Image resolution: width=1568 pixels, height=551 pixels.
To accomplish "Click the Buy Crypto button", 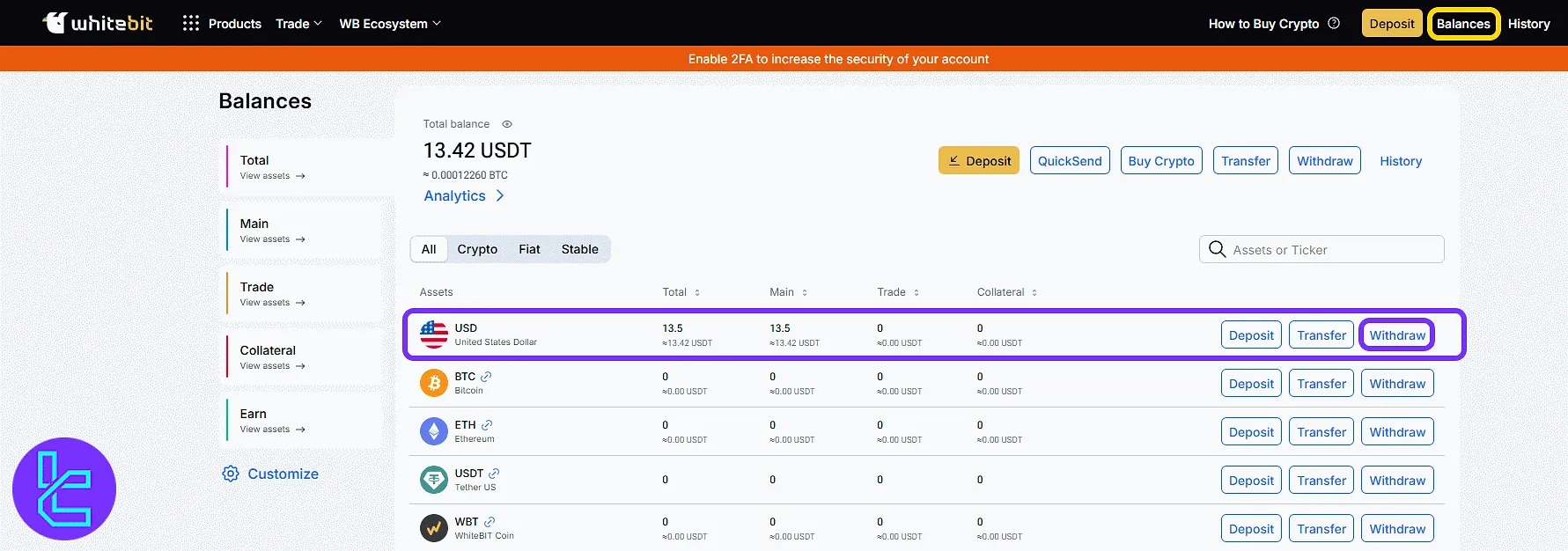I will click(1161, 161).
